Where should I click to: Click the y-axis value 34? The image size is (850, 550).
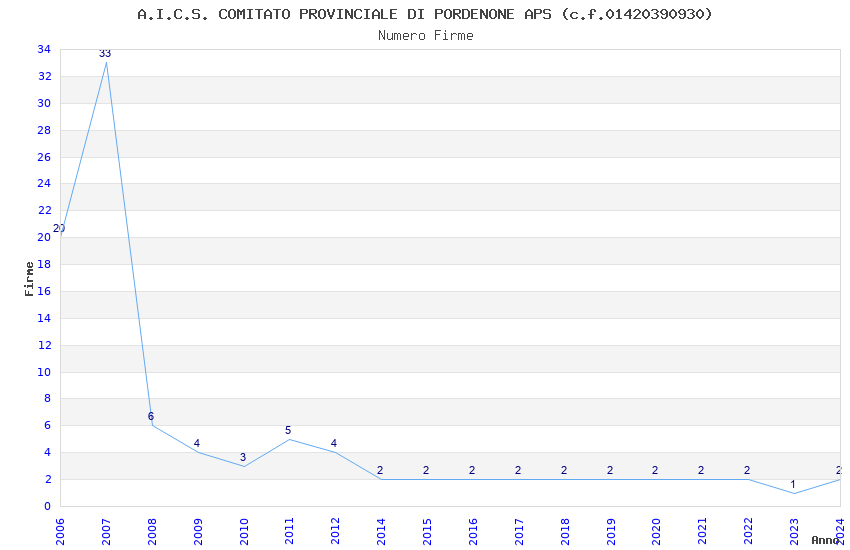tap(44, 49)
